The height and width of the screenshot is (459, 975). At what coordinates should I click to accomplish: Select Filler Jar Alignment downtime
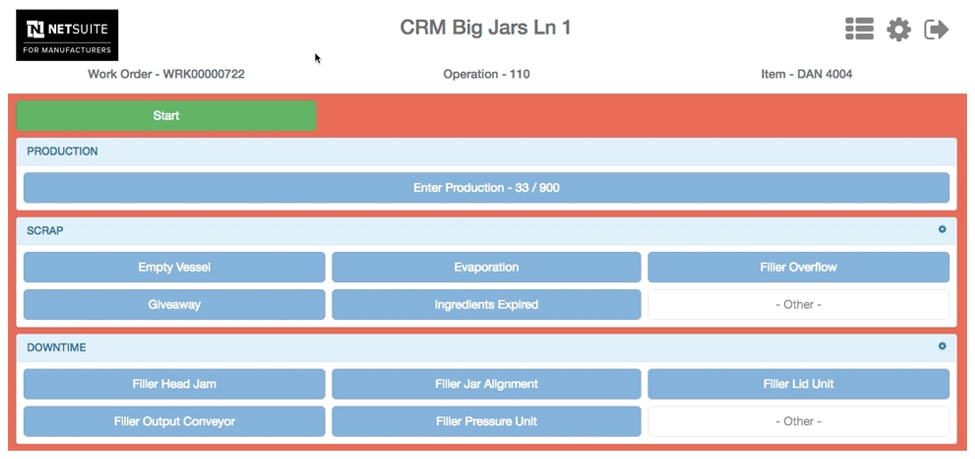pos(486,384)
